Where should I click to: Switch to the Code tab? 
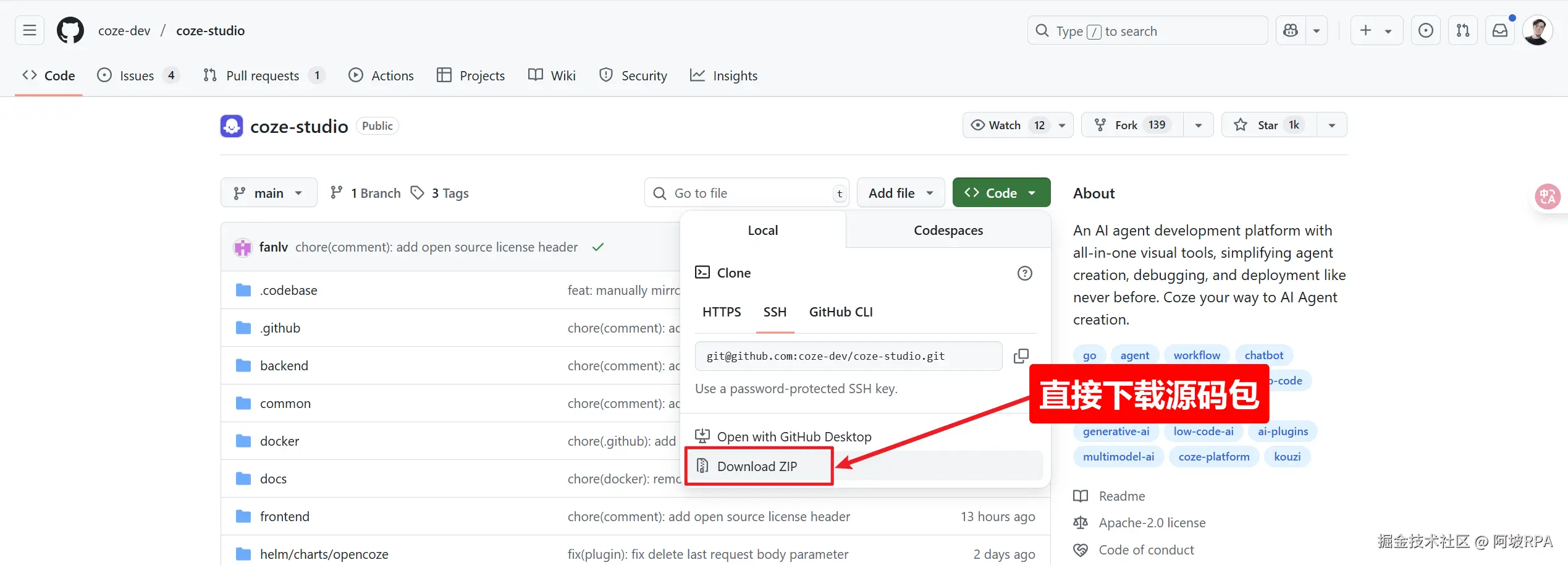[x=49, y=75]
